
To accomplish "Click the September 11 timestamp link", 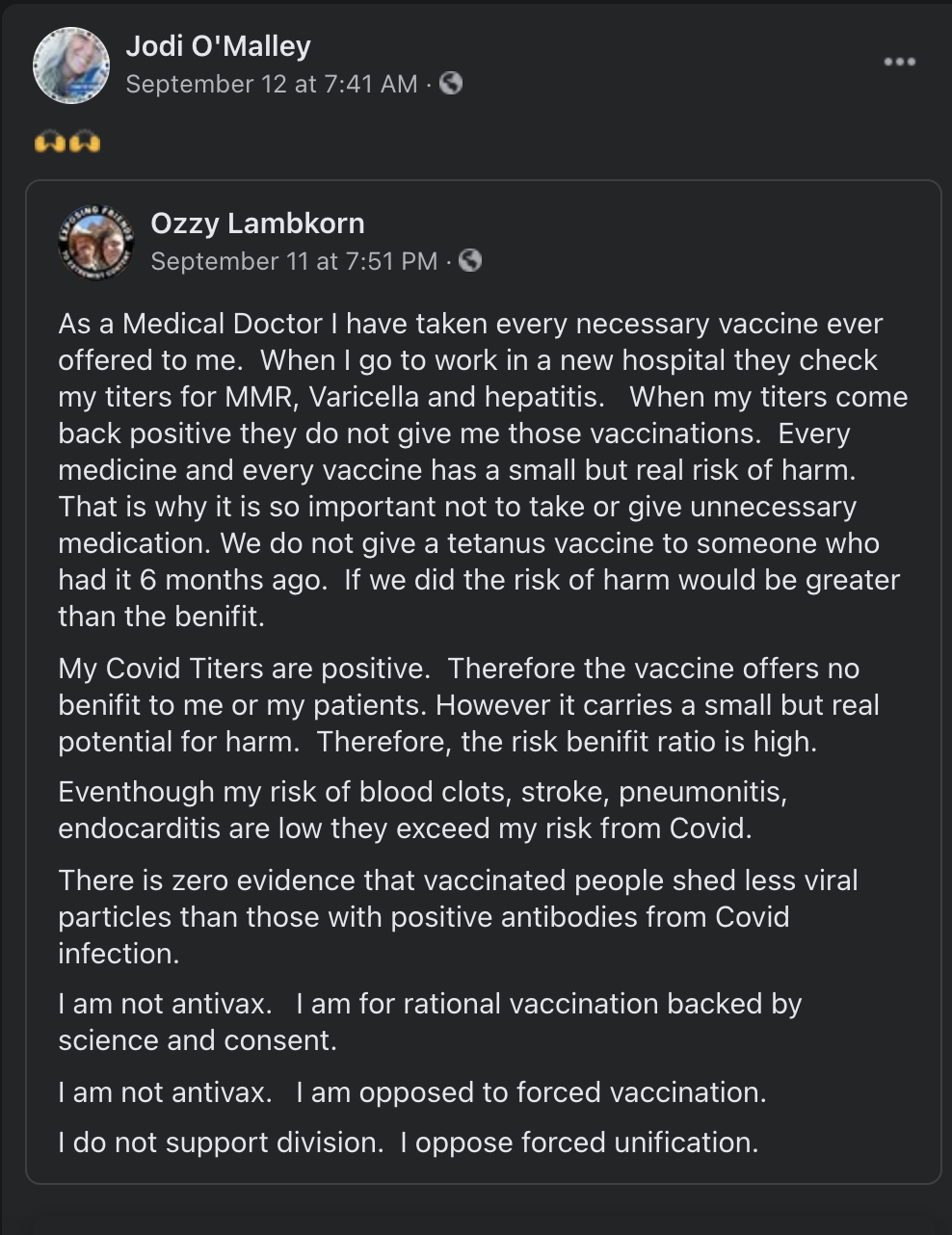I will (x=297, y=260).
